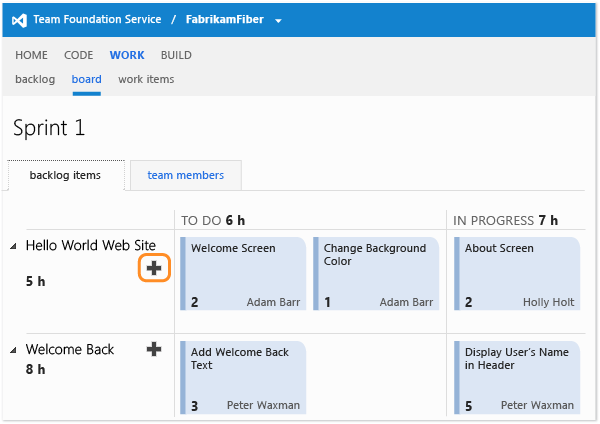
Task: Open the Welcome Back backlog item
Action: [70, 349]
